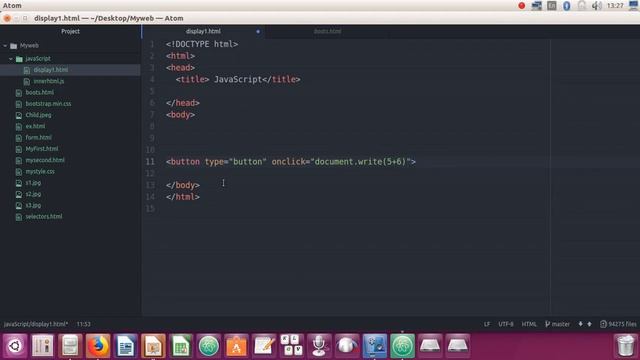The image size is (640, 360).
Task: Open the microphone recorder dock icon
Action: click(x=319, y=346)
